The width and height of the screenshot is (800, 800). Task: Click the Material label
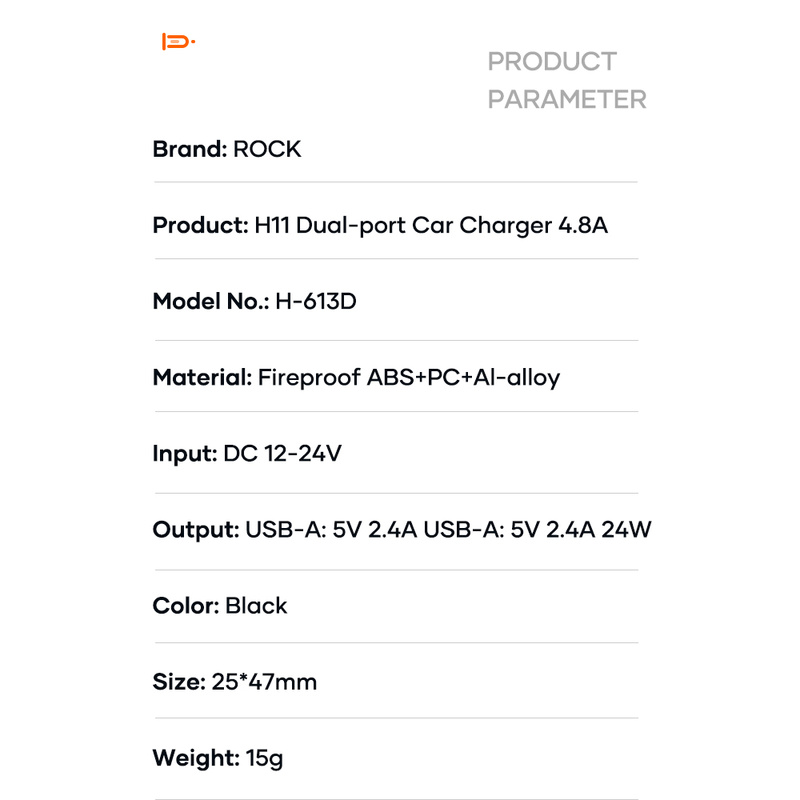(x=201, y=377)
